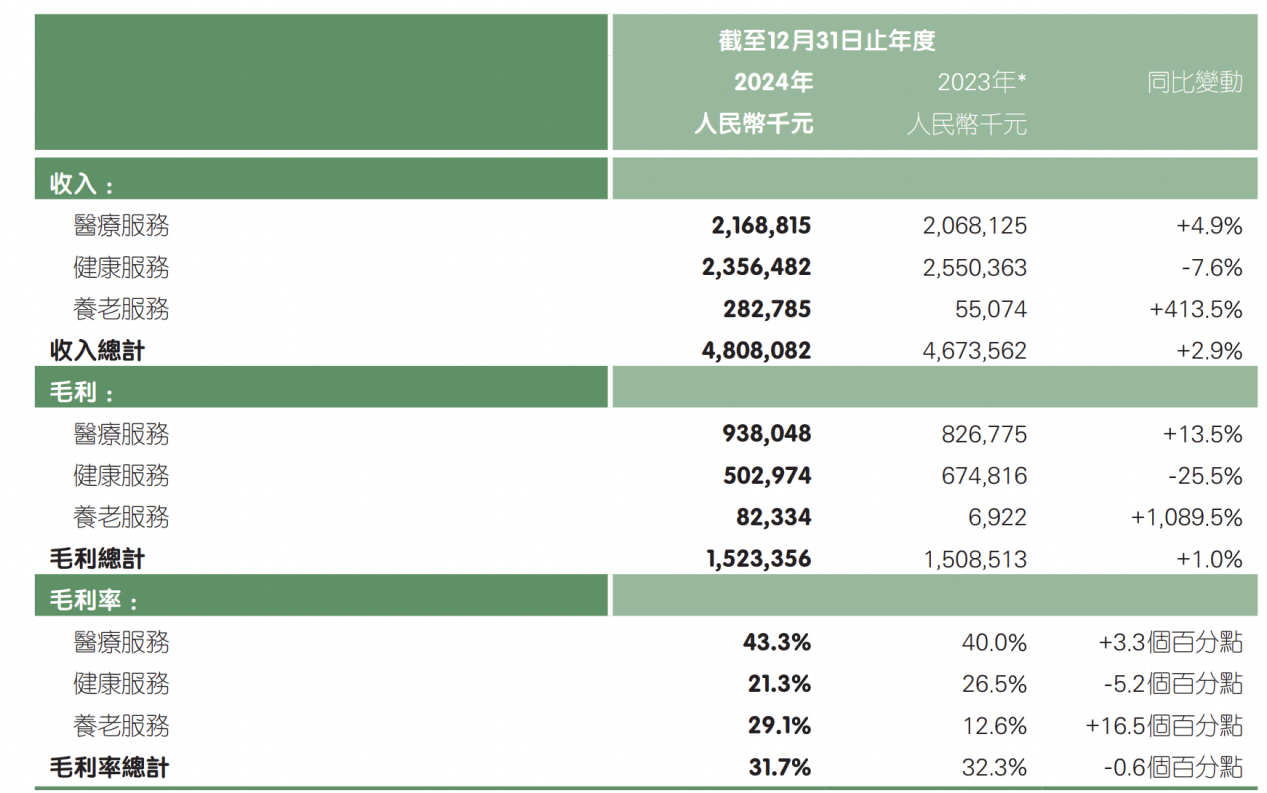This screenshot has width=1267, height=793.
Task: Click the +413.5% elderly care revenue change
Action: point(1196,309)
